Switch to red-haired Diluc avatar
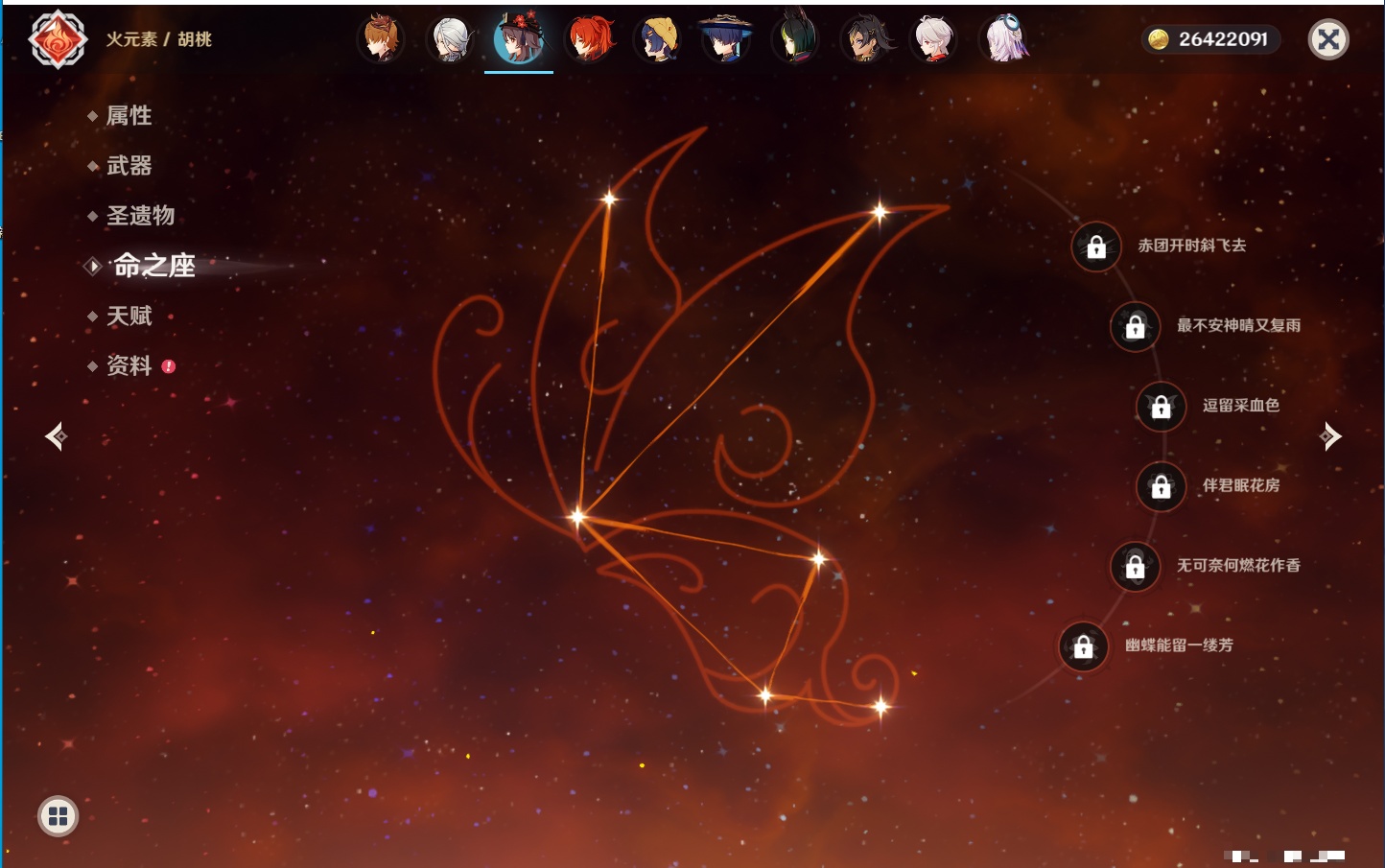This screenshot has width=1385, height=868. (589, 39)
